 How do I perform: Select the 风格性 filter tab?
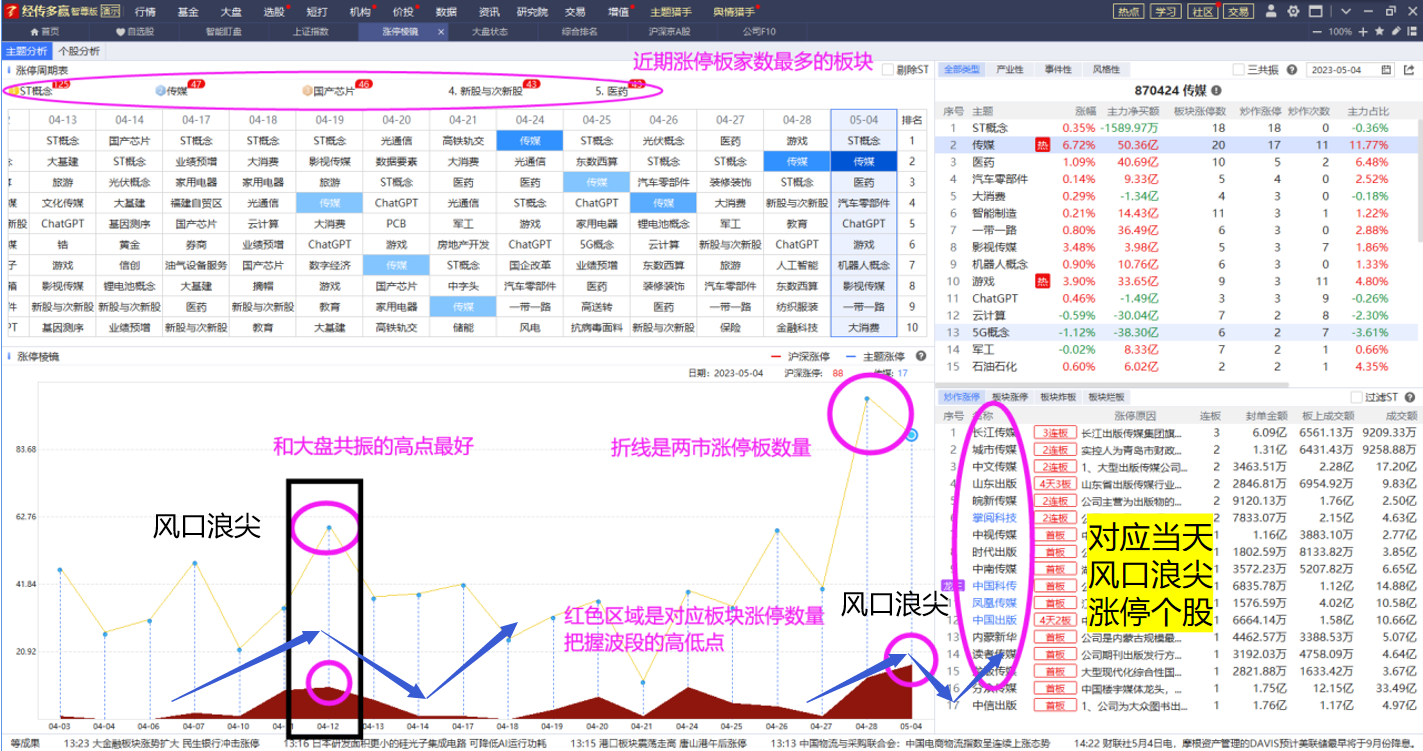[x=1106, y=70]
